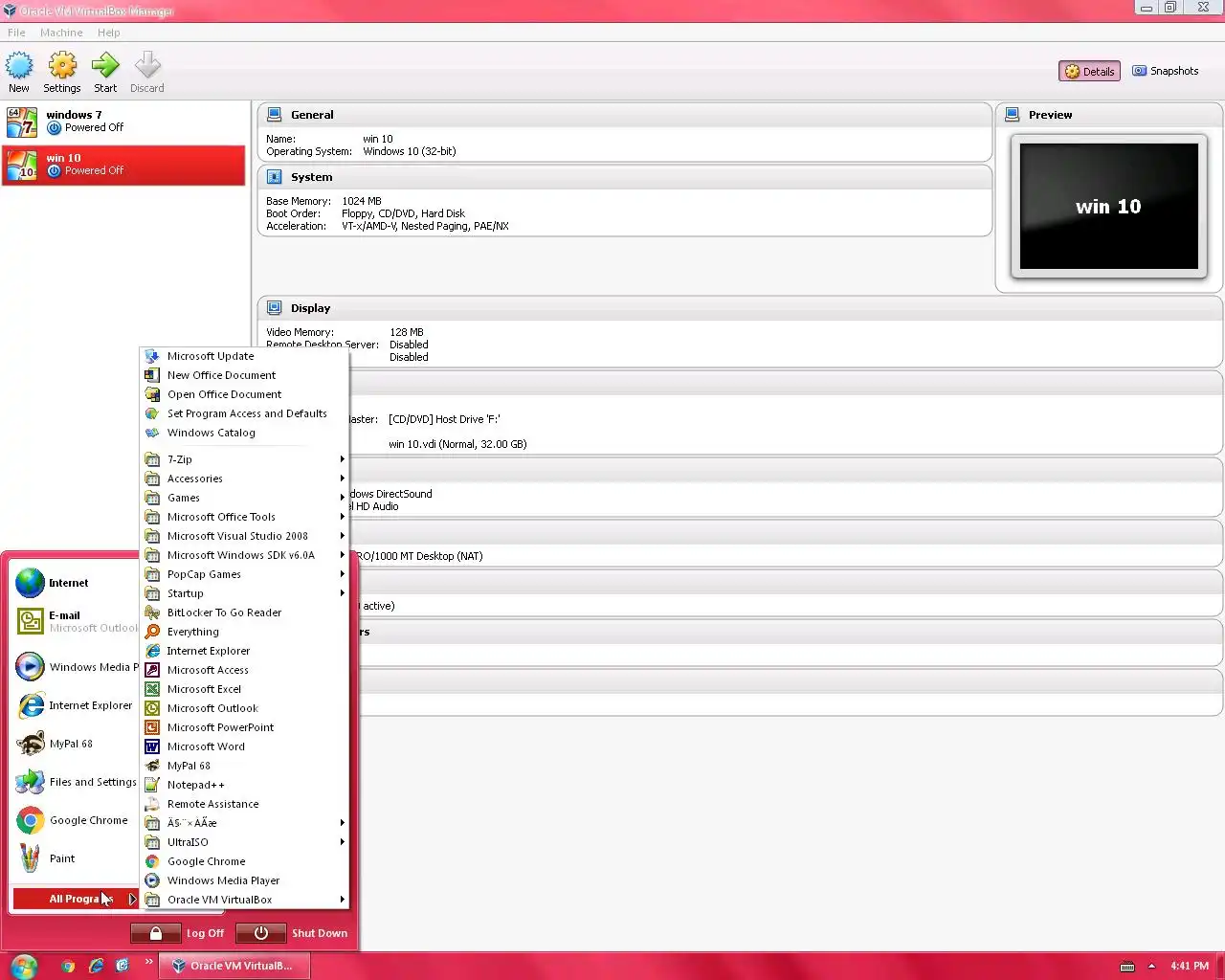1225x980 pixels.
Task: Launch Everything search program icon
Action: 152,632
